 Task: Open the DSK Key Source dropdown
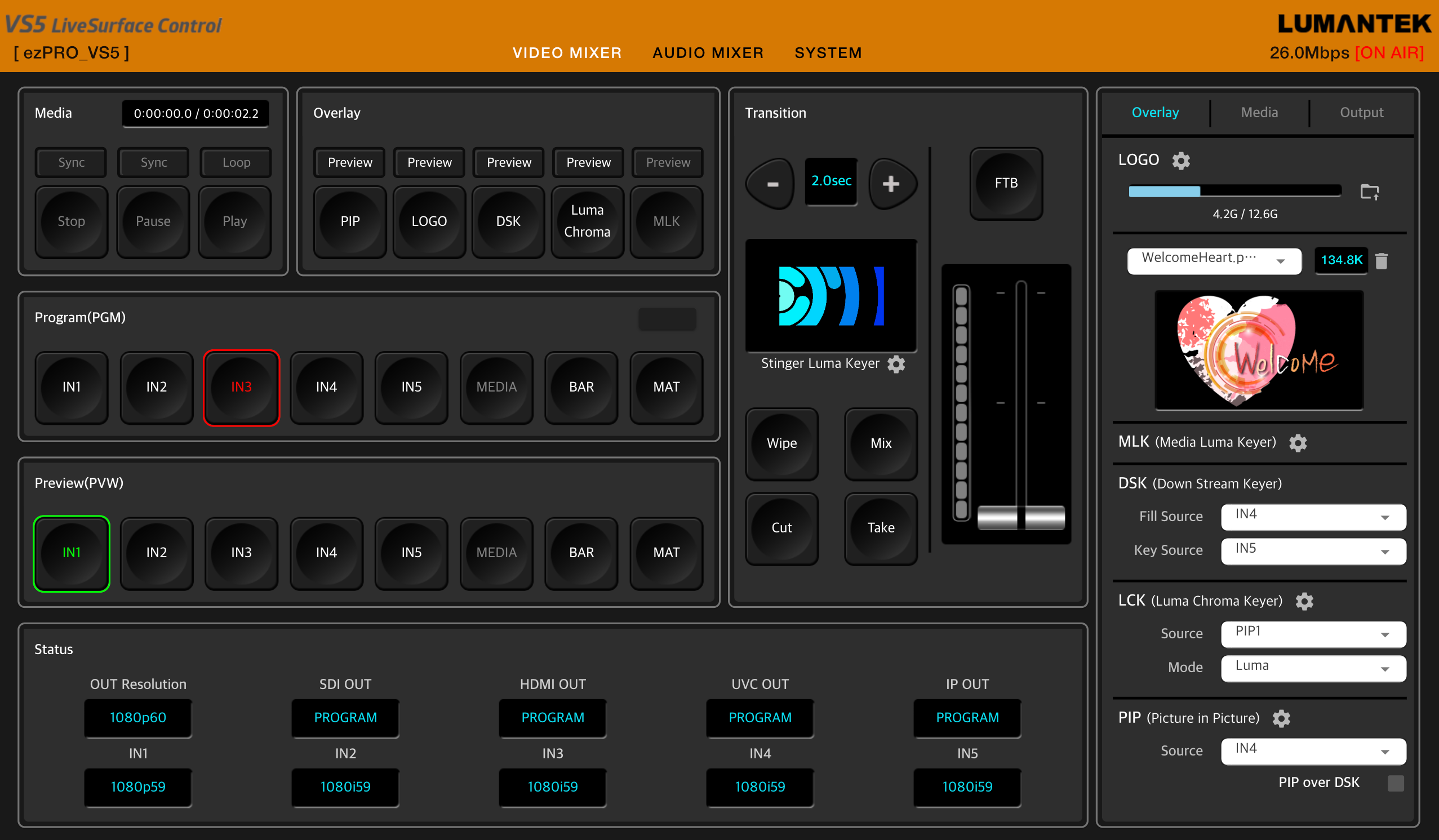1313,551
